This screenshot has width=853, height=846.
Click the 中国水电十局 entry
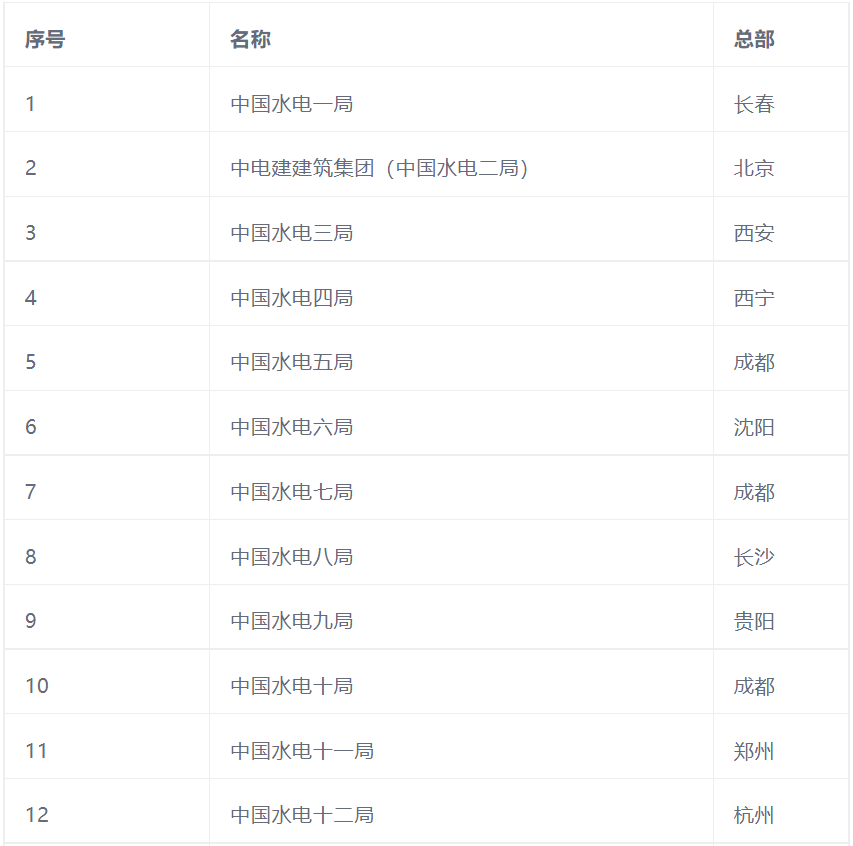pos(292,686)
